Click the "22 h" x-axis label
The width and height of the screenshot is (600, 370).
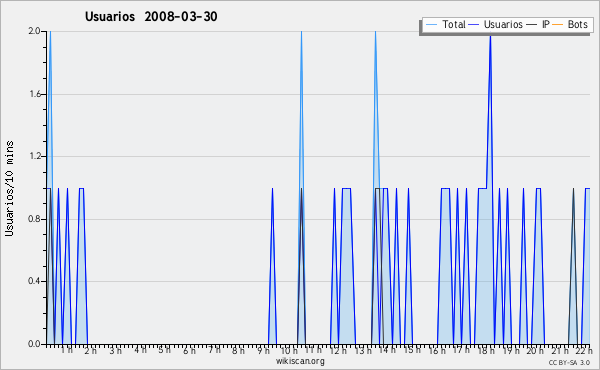tap(584, 350)
